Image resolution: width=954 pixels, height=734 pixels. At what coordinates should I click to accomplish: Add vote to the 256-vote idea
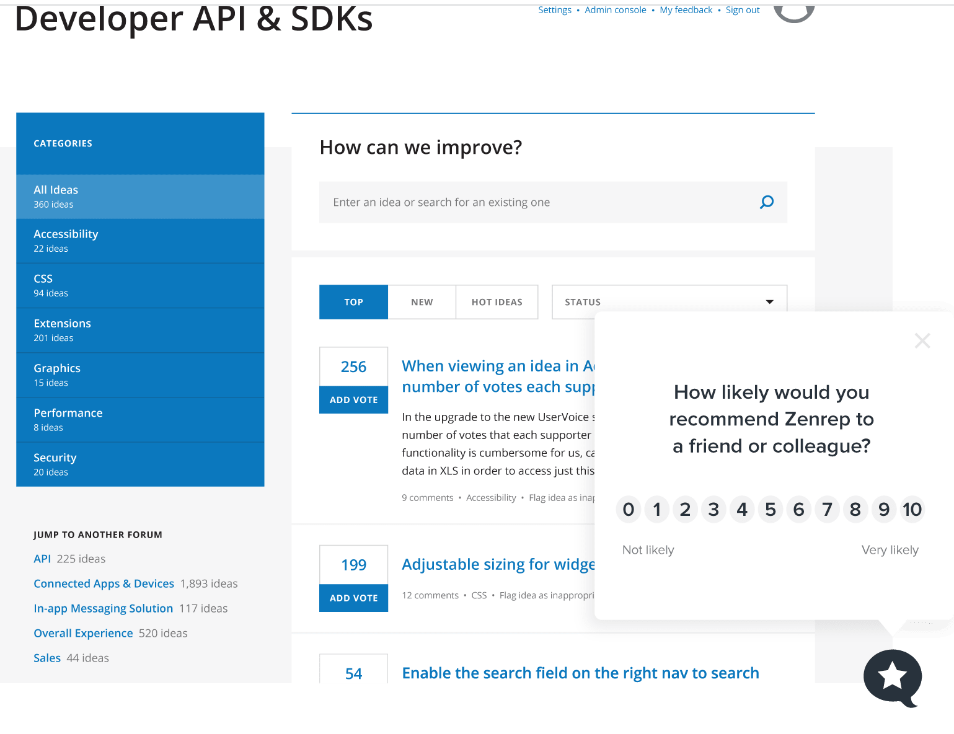(354, 400)
